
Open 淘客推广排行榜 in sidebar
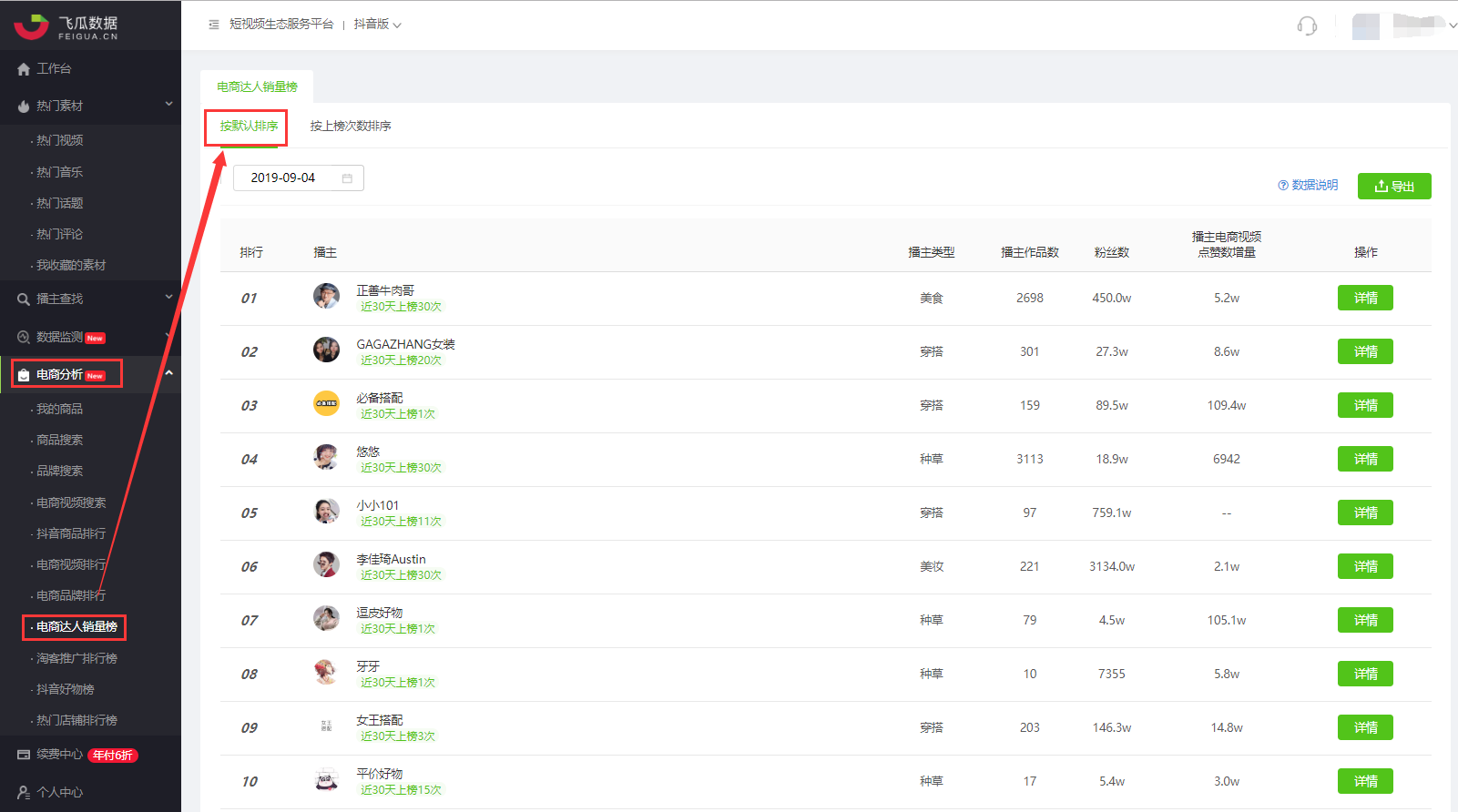[x=76, y=658]
